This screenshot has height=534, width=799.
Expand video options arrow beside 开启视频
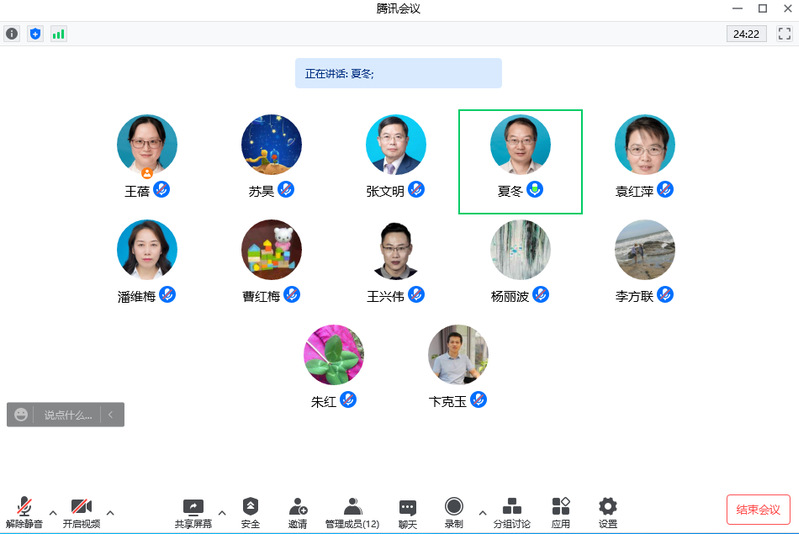pos(110,513)
